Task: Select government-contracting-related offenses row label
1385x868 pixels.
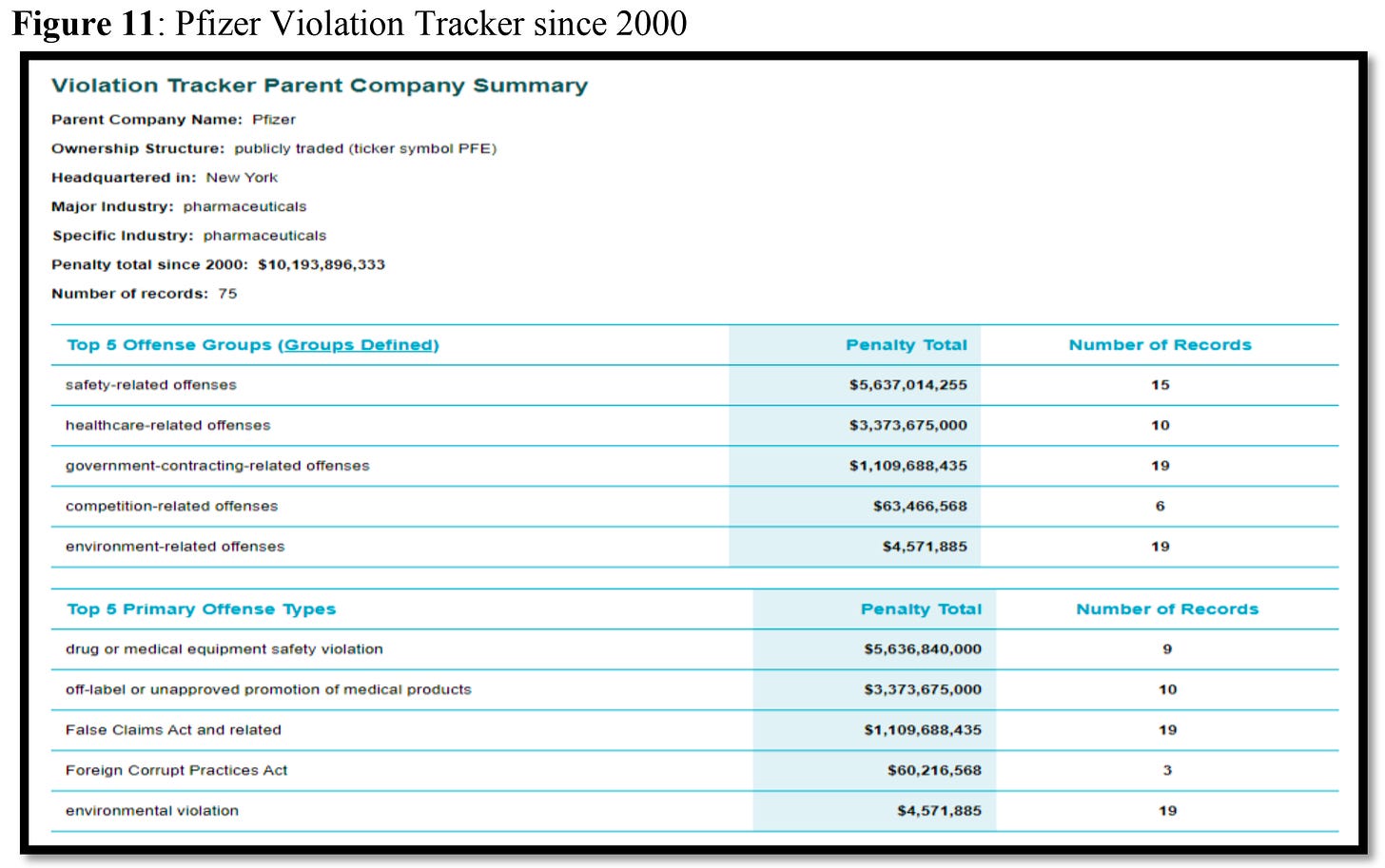Action: (217, 466)
